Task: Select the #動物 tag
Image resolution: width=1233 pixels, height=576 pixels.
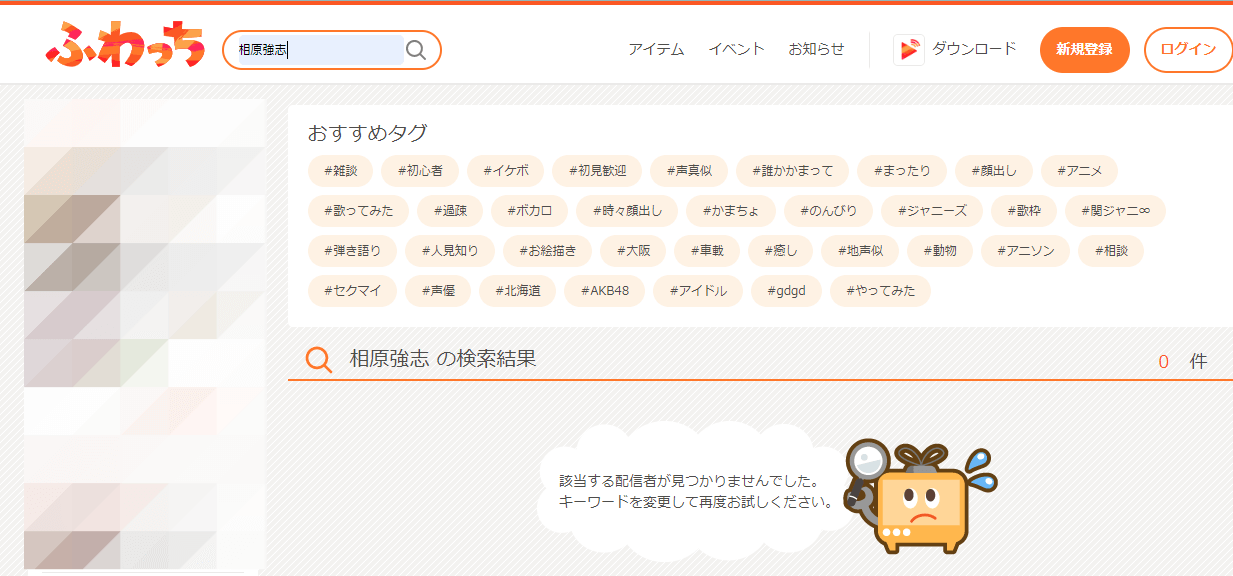Action: click(x=939, y=251)
